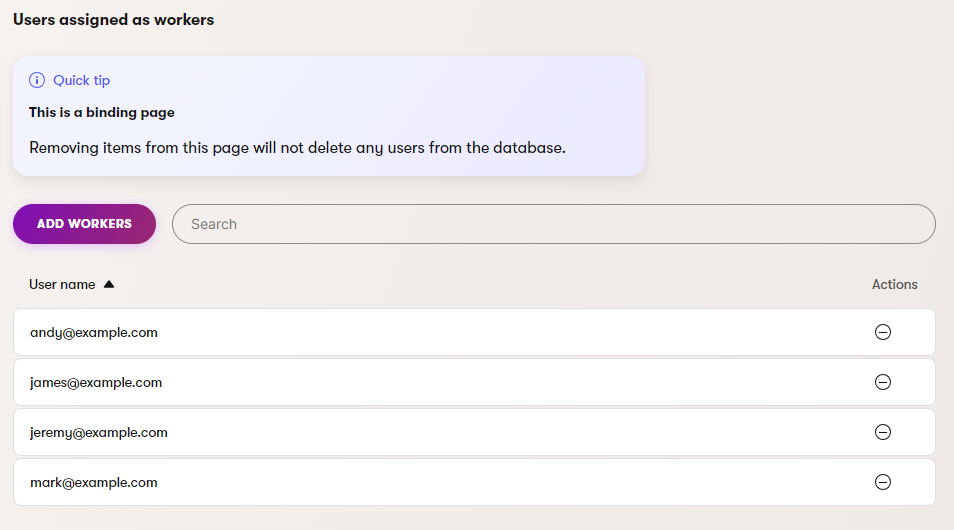Select the jeremy@example.com worker entry
Image resolution: width=954 pixels, height=530 pixels.
pyautogui.click(x=99, y=432)
